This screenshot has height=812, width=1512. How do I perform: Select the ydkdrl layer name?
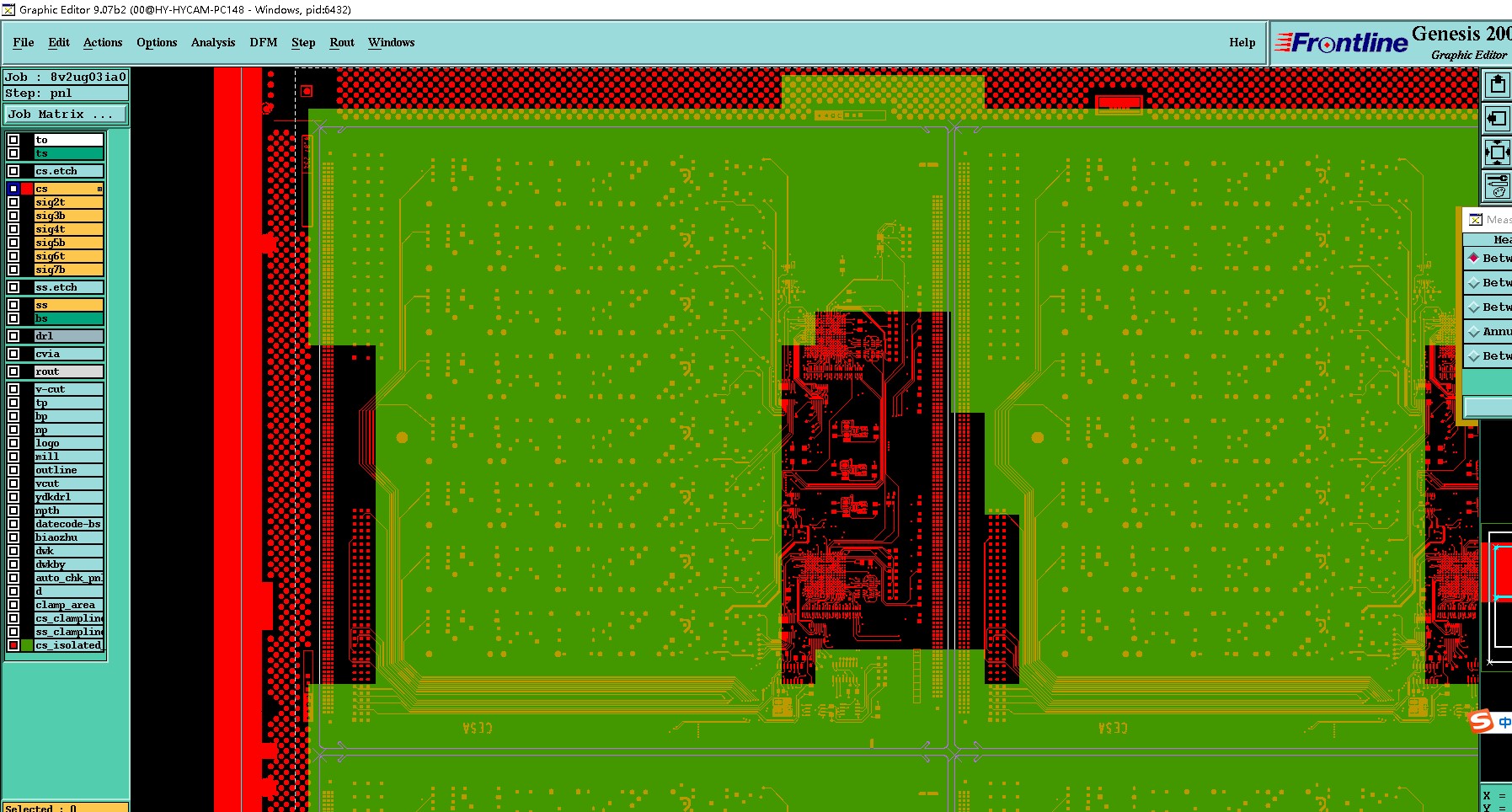pos(68,497)
